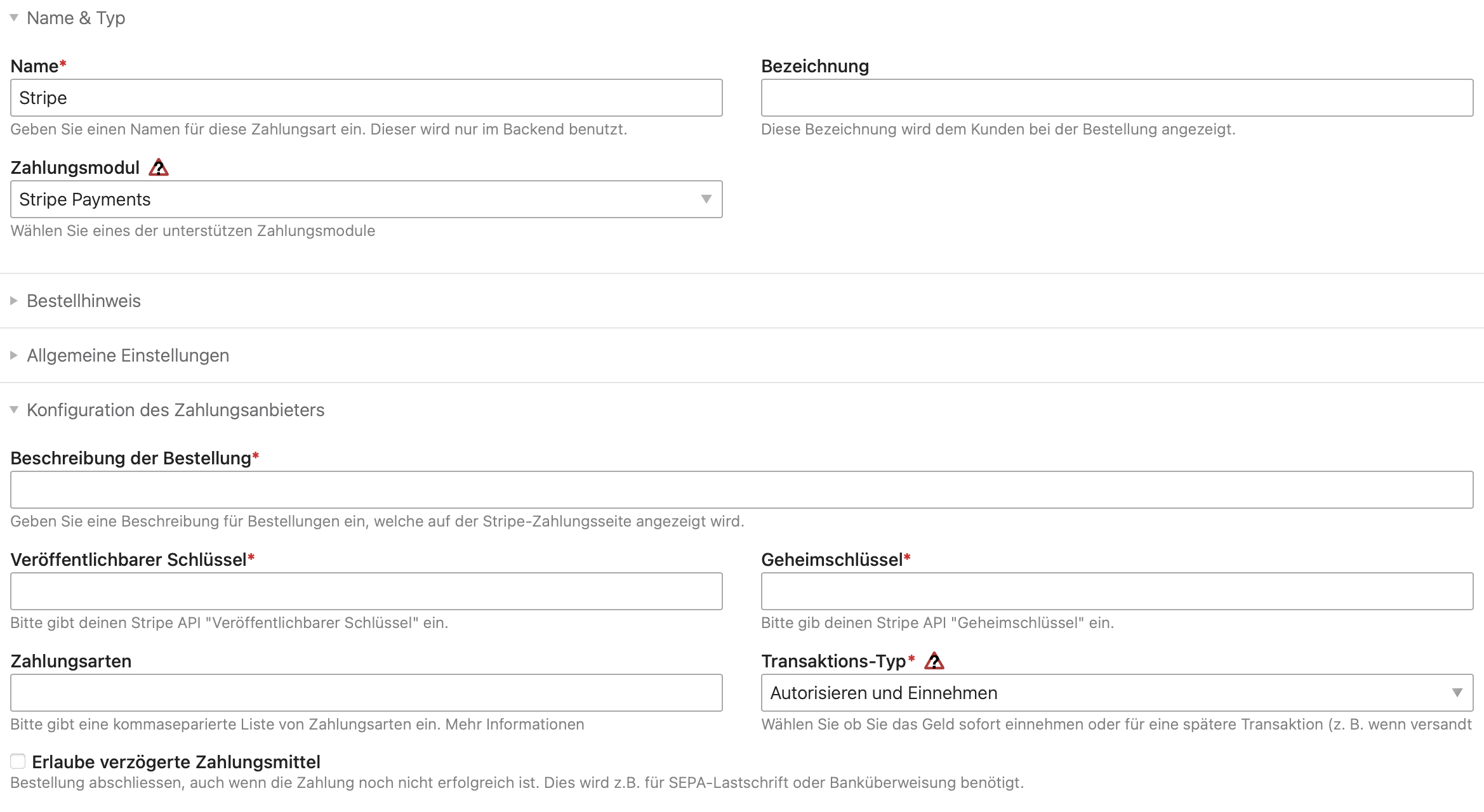
Task: Click the Name input field containing Stripe
Action: pos(366,98)
